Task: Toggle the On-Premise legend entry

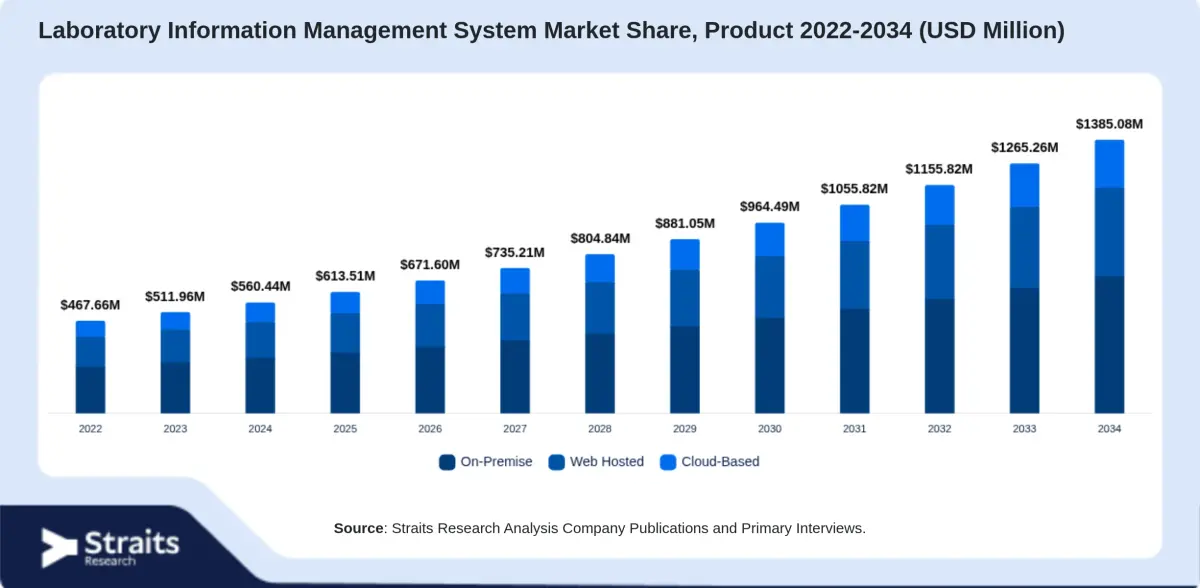Action: pos(486,462)
